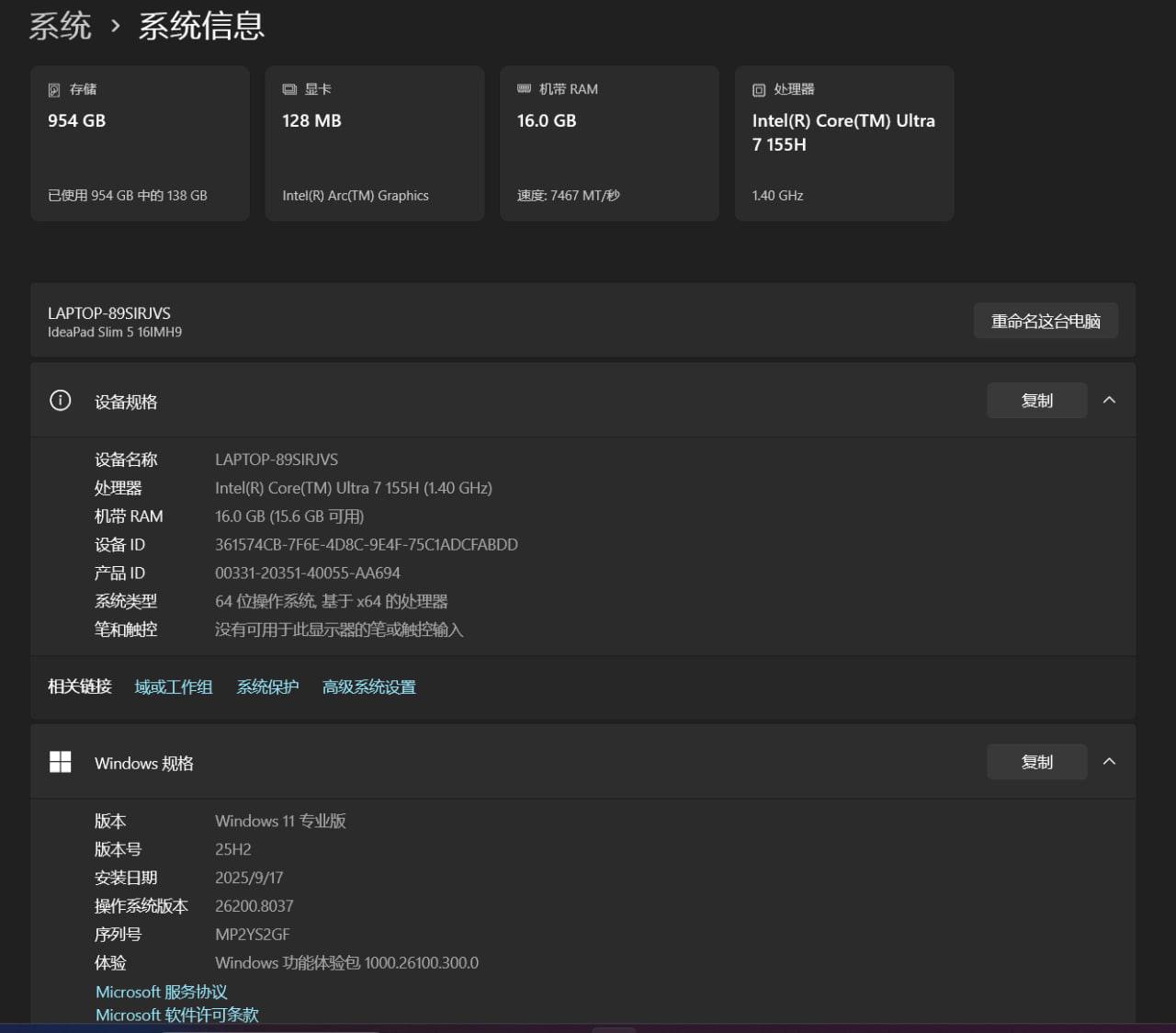Click the storage icon in the 存储 card

[x=54, y=90]
